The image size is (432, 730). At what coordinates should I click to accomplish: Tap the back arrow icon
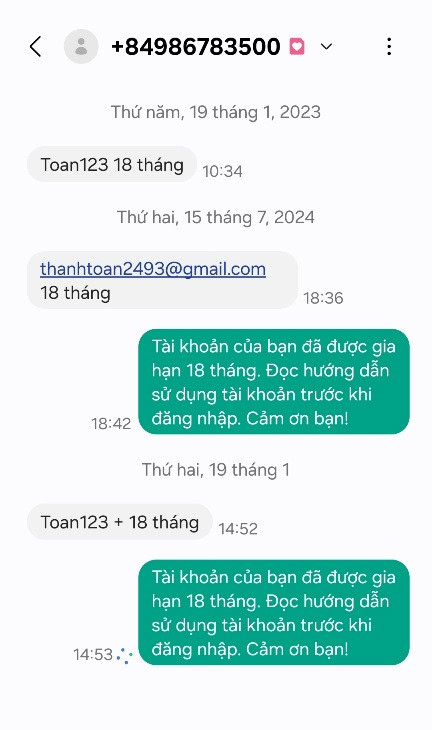36,47
